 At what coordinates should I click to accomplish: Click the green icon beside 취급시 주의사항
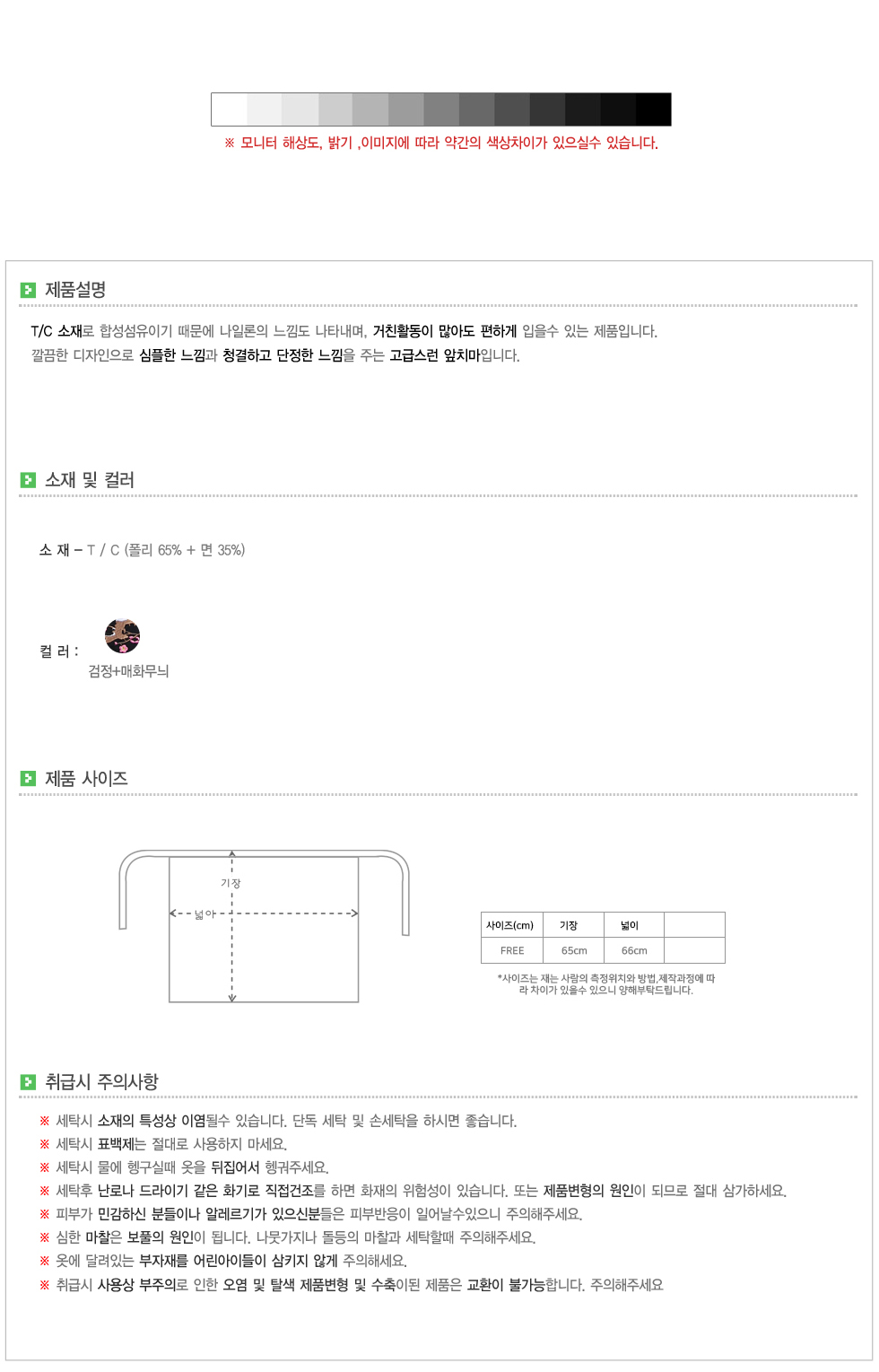pos(28,1082)
